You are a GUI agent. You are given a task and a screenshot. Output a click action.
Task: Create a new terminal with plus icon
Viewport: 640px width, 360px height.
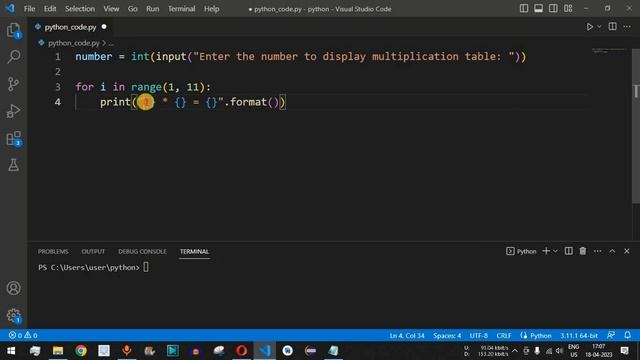click(x=546, y=251)
